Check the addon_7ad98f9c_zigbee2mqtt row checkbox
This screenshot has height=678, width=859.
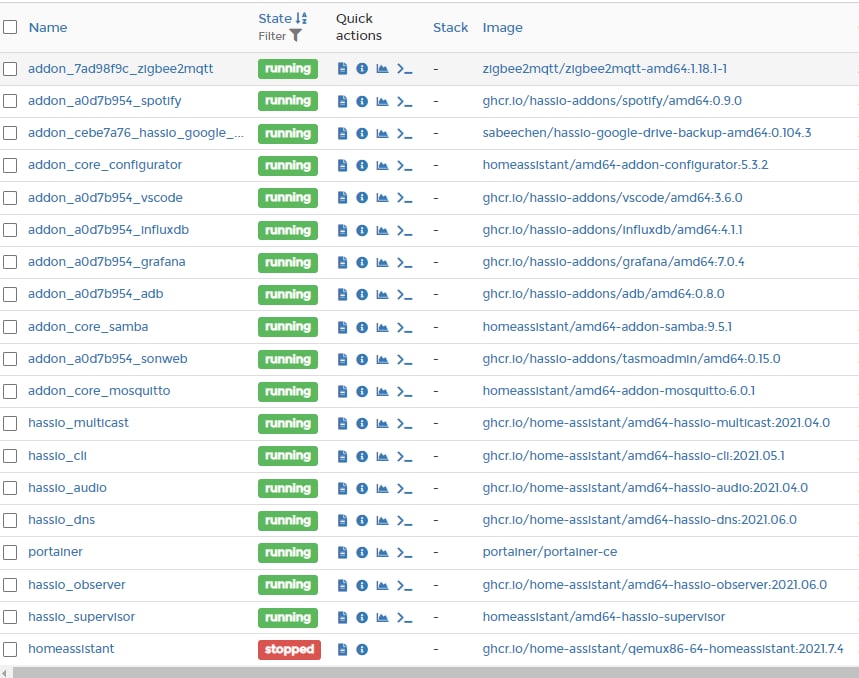(x=10, y=69)
